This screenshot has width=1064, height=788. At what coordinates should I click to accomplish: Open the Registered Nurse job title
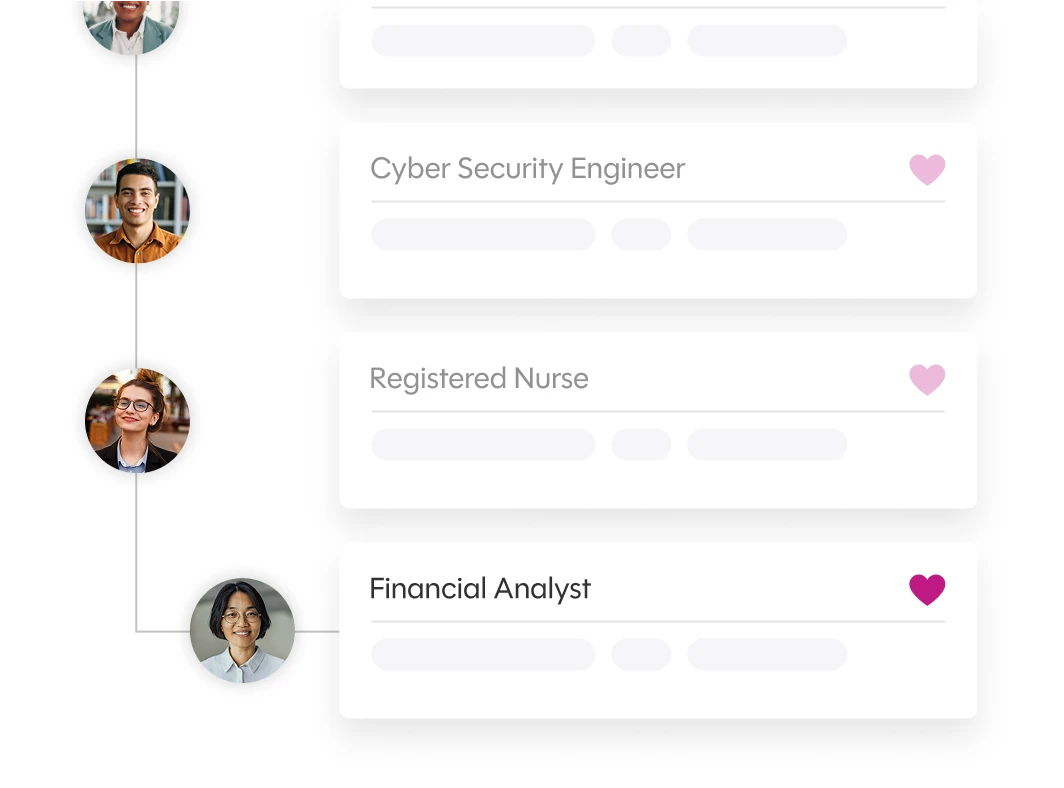pyautogui.click(x=479, y=379)
